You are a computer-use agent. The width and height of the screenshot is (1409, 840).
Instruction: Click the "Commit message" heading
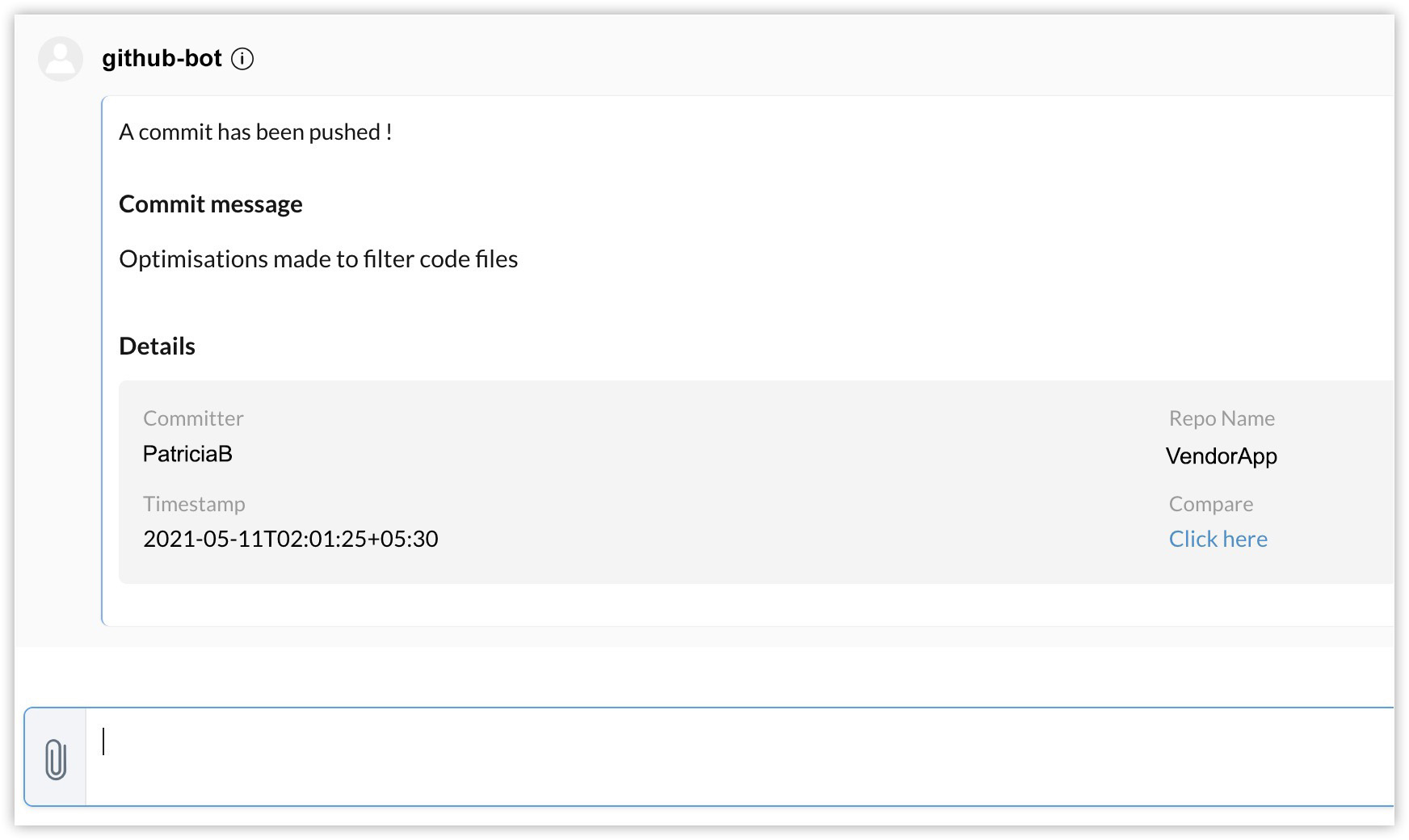click(210, 204)
